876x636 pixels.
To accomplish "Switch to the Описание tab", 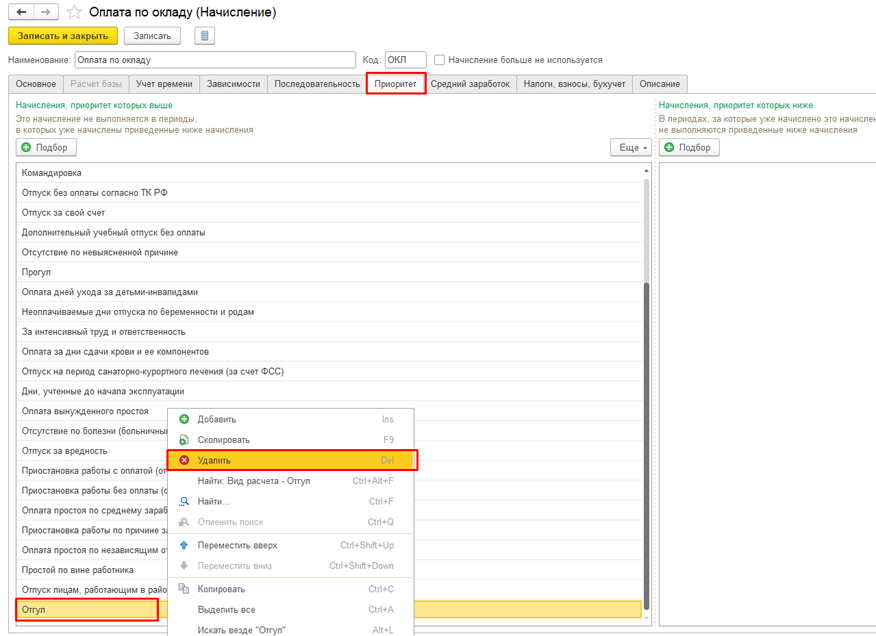I will coord(660,84).
